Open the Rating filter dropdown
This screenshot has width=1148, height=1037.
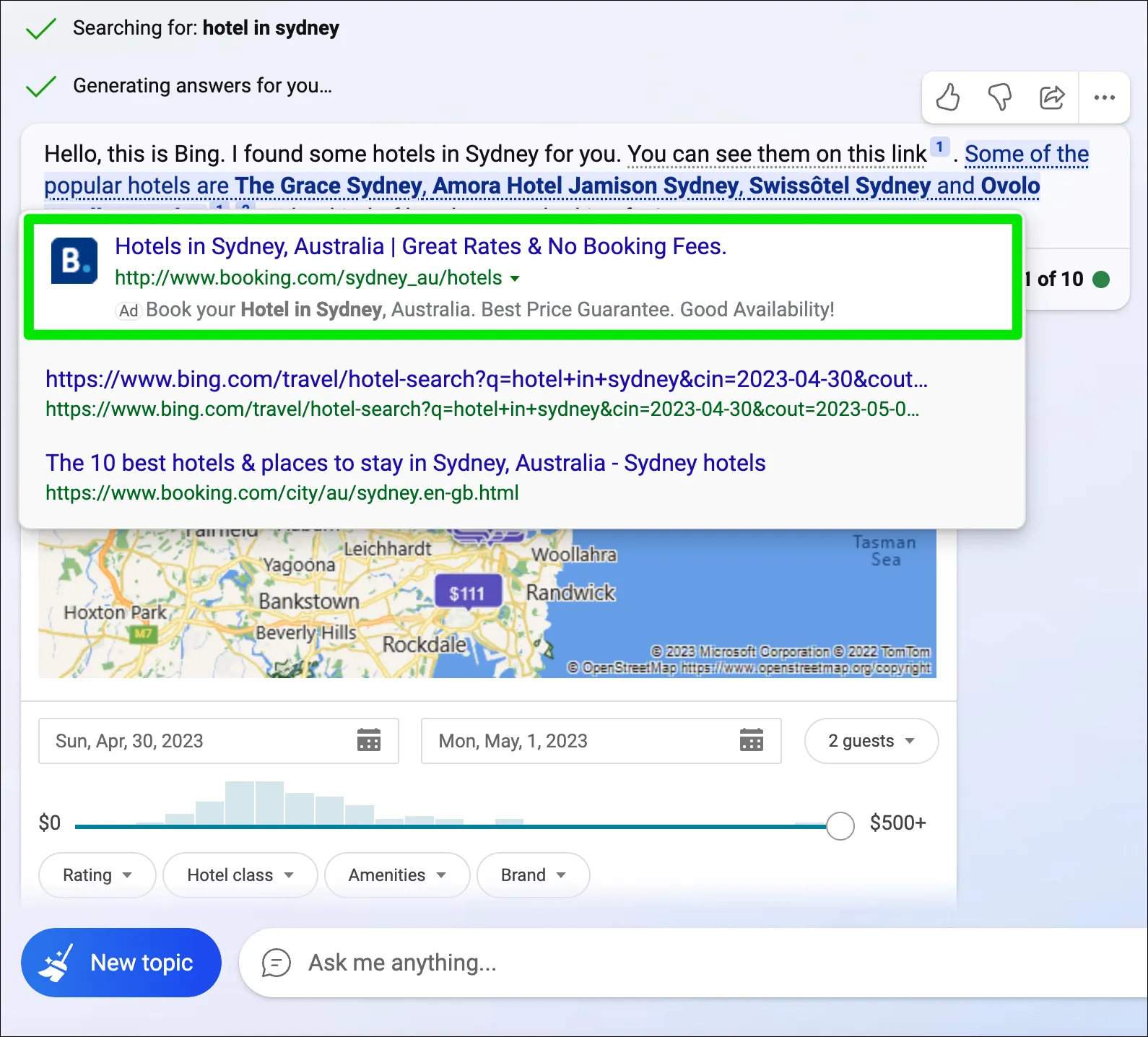click(97, 875)
